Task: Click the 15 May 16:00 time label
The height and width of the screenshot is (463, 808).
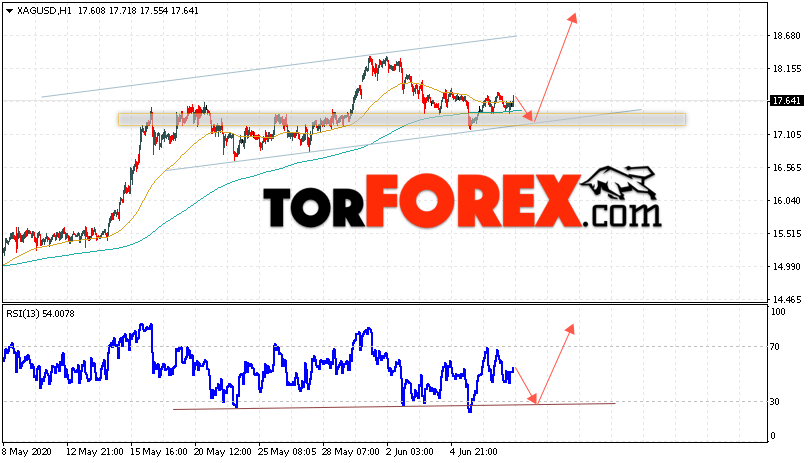Action: click(159, 452)
